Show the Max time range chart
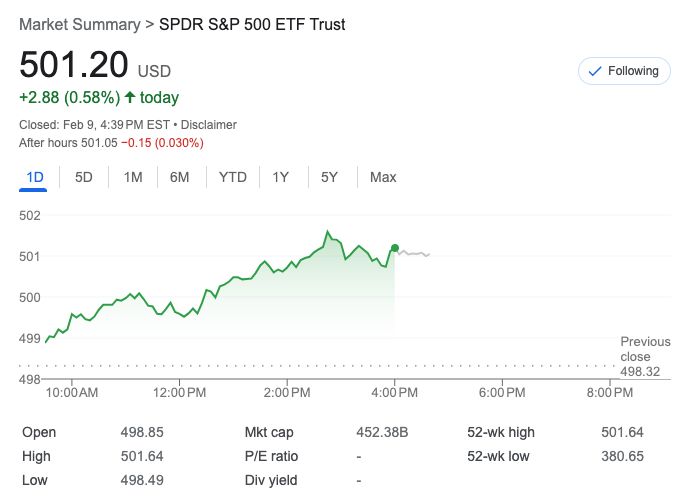Image resolution: width=687 pixels, height=501 pixels. (x=383, y=177)
